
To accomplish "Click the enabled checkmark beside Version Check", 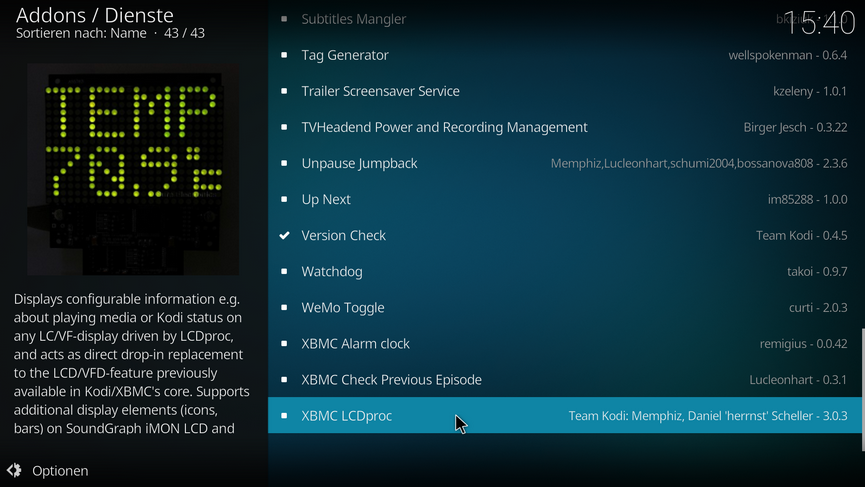I will pos(284,236).
